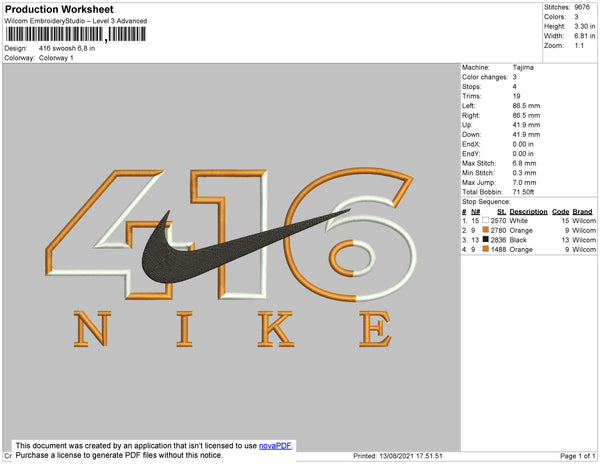Click the stitch count '2570'
This screenshot has height=464, width=600.
tap(498, 221)
